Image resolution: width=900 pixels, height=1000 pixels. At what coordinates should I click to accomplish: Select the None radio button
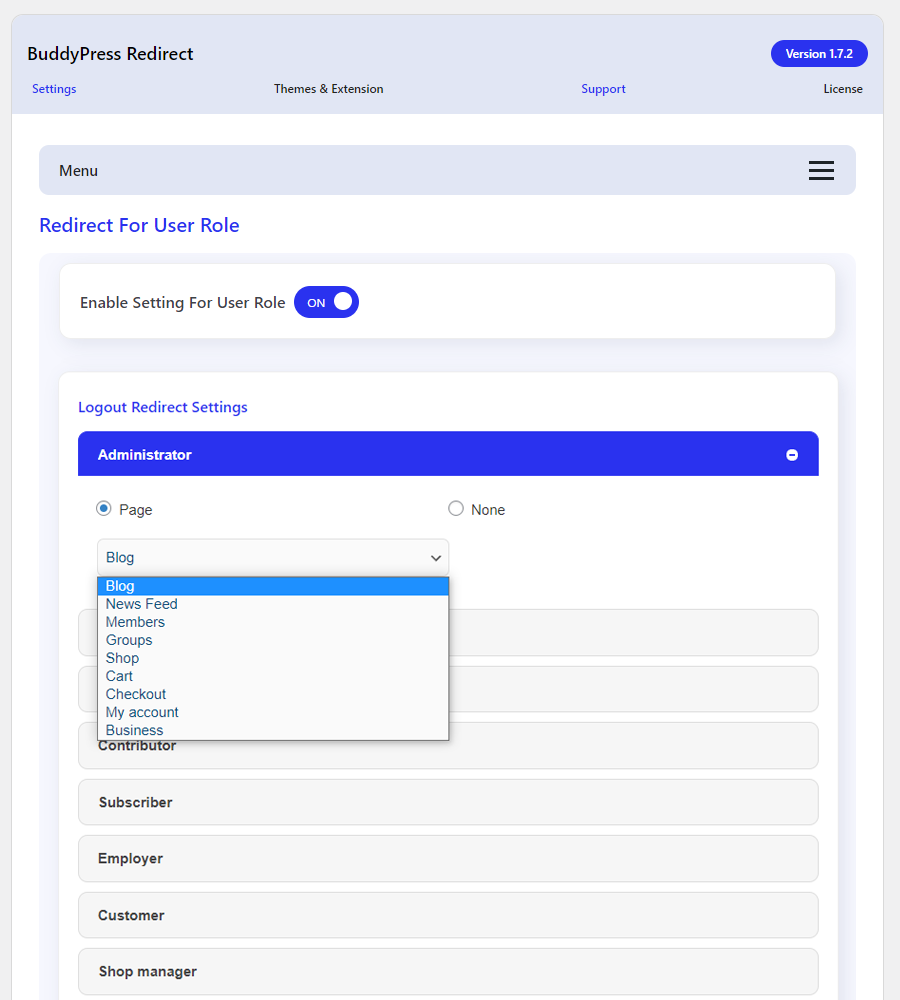coord(456,509)
